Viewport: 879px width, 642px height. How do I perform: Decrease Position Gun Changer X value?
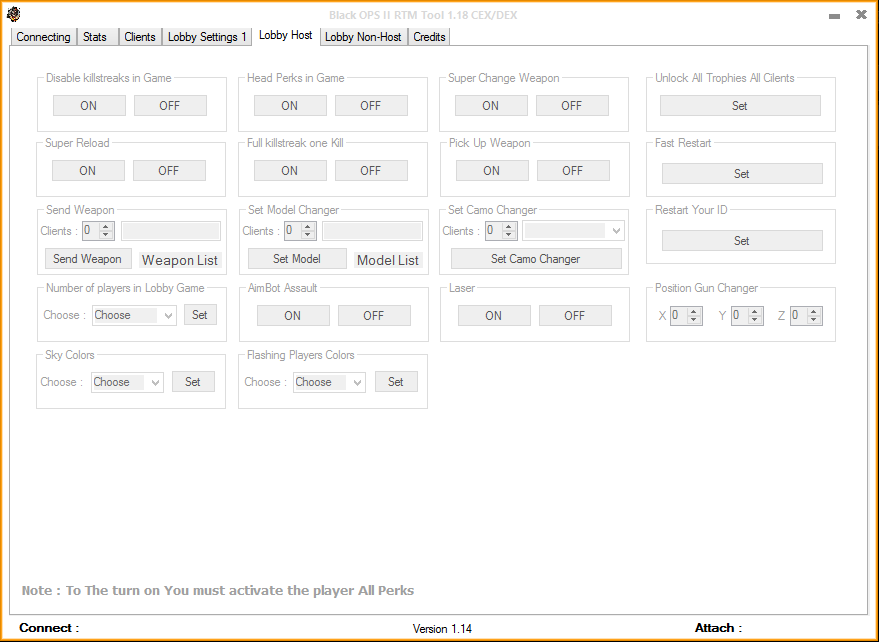pyautogui.click(x=694, y=319)
